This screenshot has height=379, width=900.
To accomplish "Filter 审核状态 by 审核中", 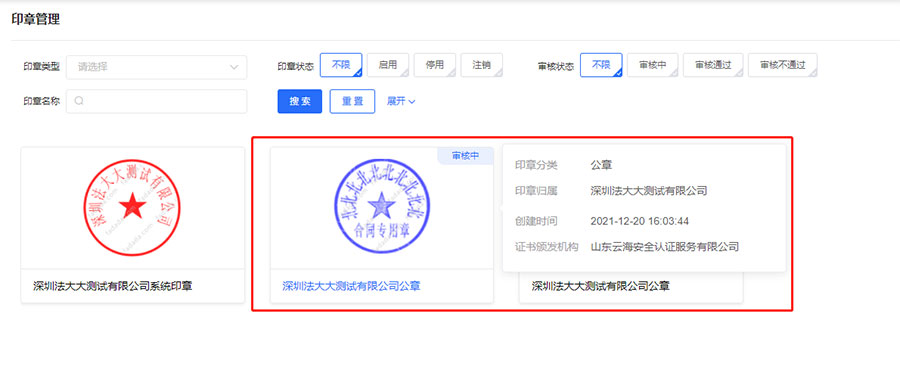I will [x=653, y=65].
